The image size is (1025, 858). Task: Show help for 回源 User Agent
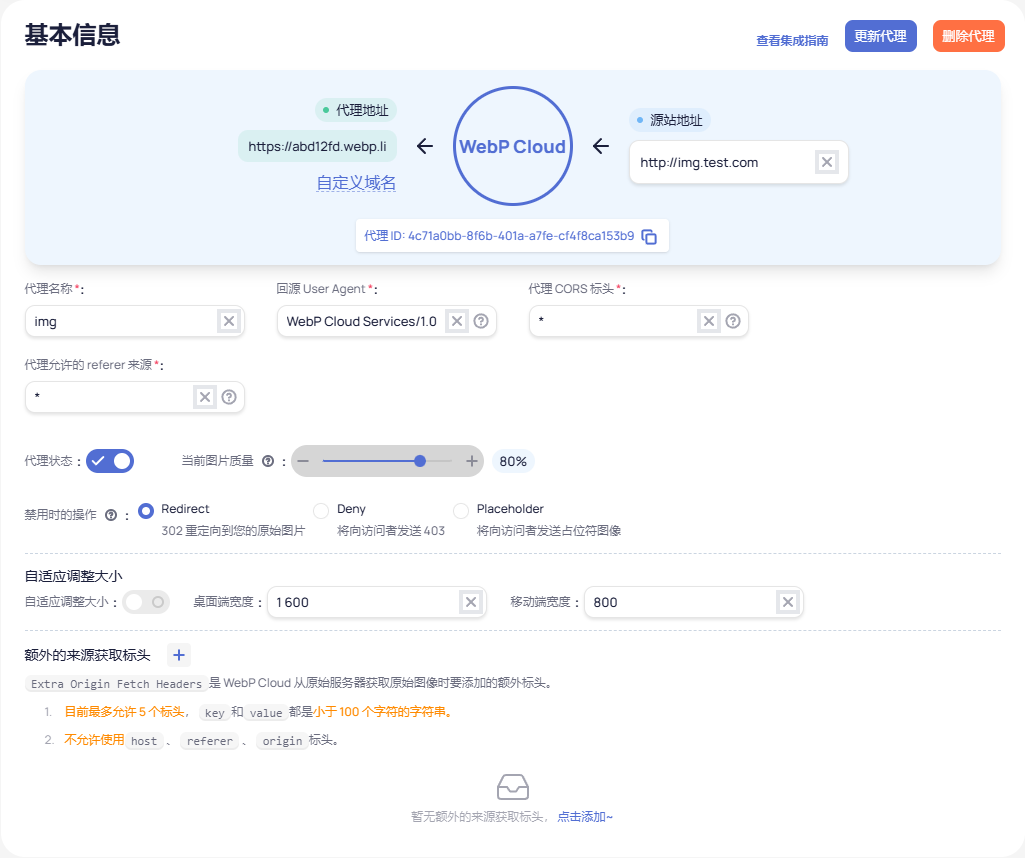click(481, 321)
